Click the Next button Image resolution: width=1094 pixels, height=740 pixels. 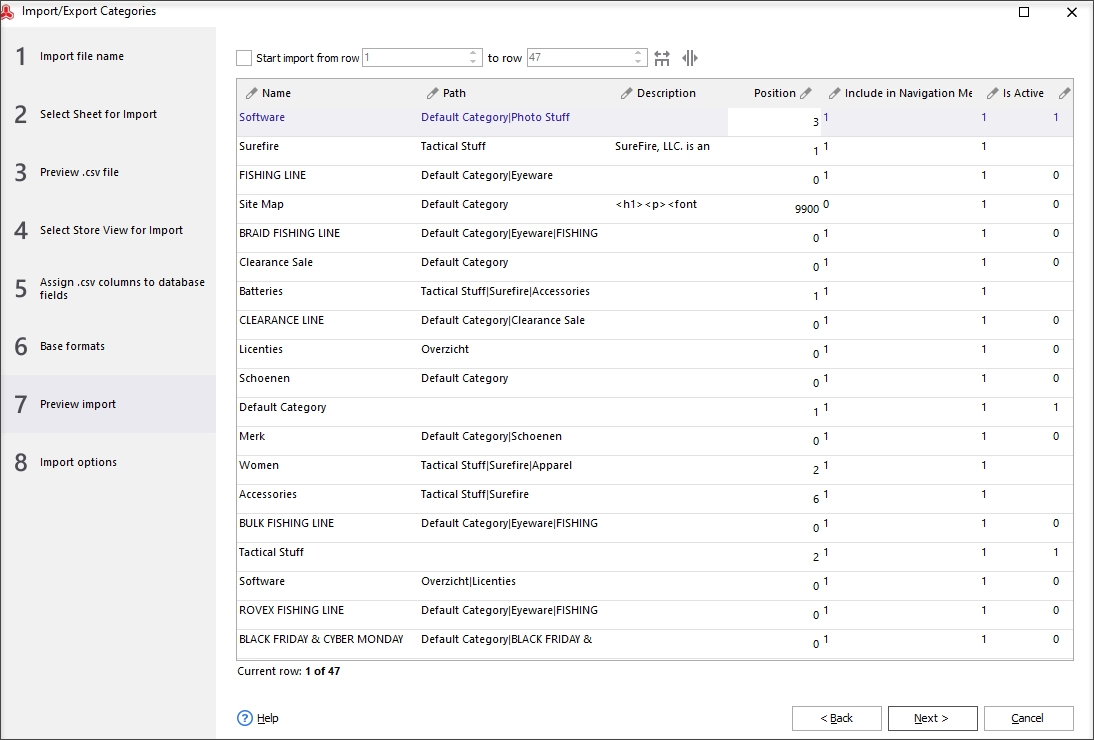(x=932, y=718)
